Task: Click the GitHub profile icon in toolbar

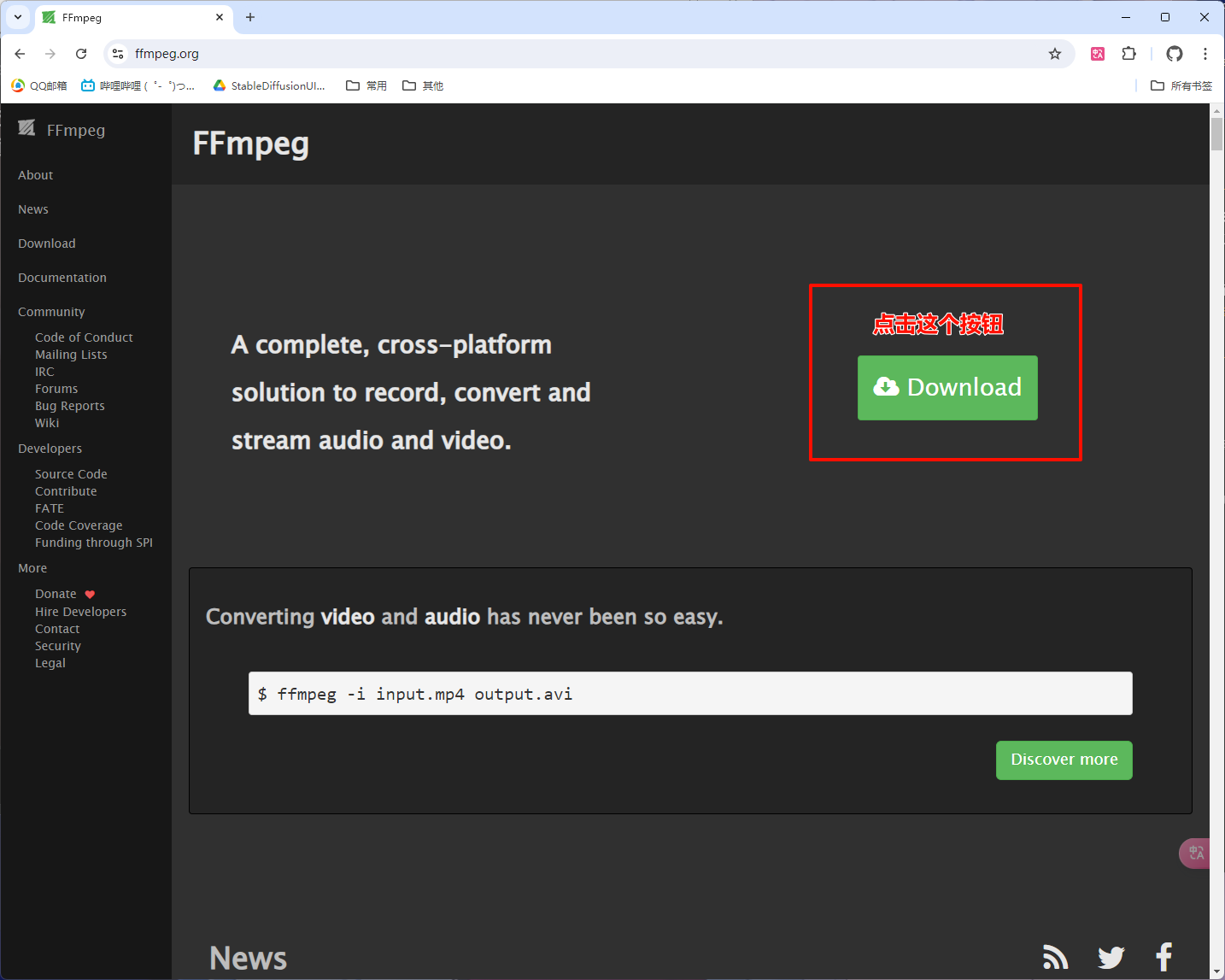Action: pos(1175,54)
